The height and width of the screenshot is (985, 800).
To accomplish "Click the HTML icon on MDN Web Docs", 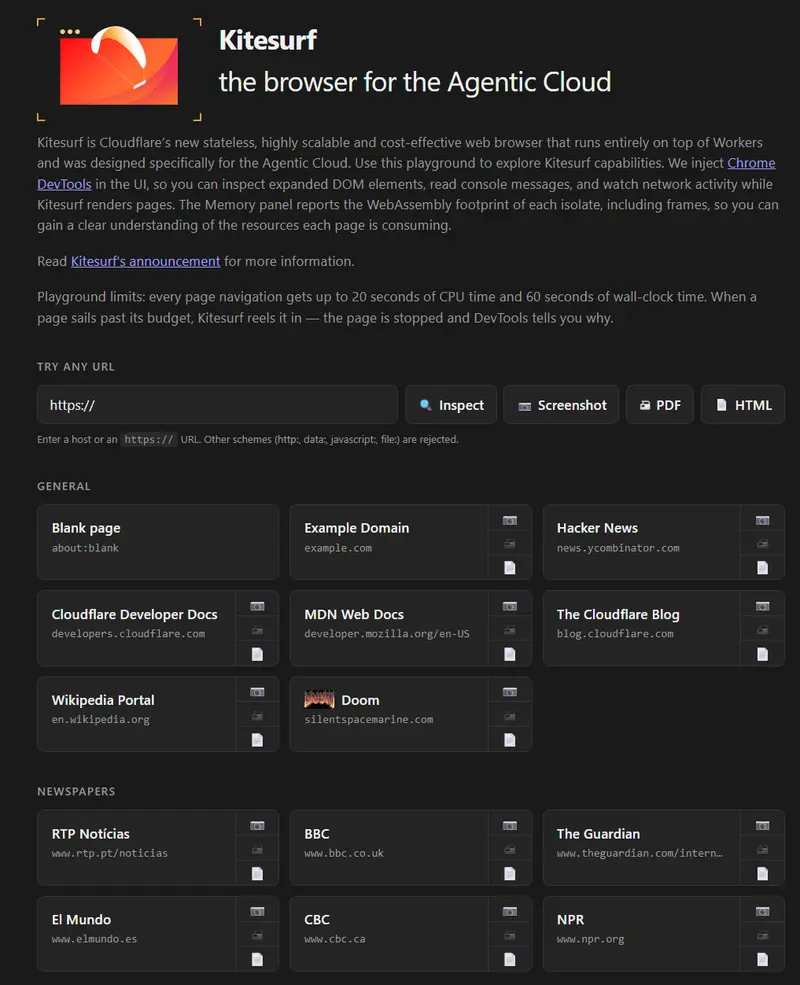I will coord(510,654).
